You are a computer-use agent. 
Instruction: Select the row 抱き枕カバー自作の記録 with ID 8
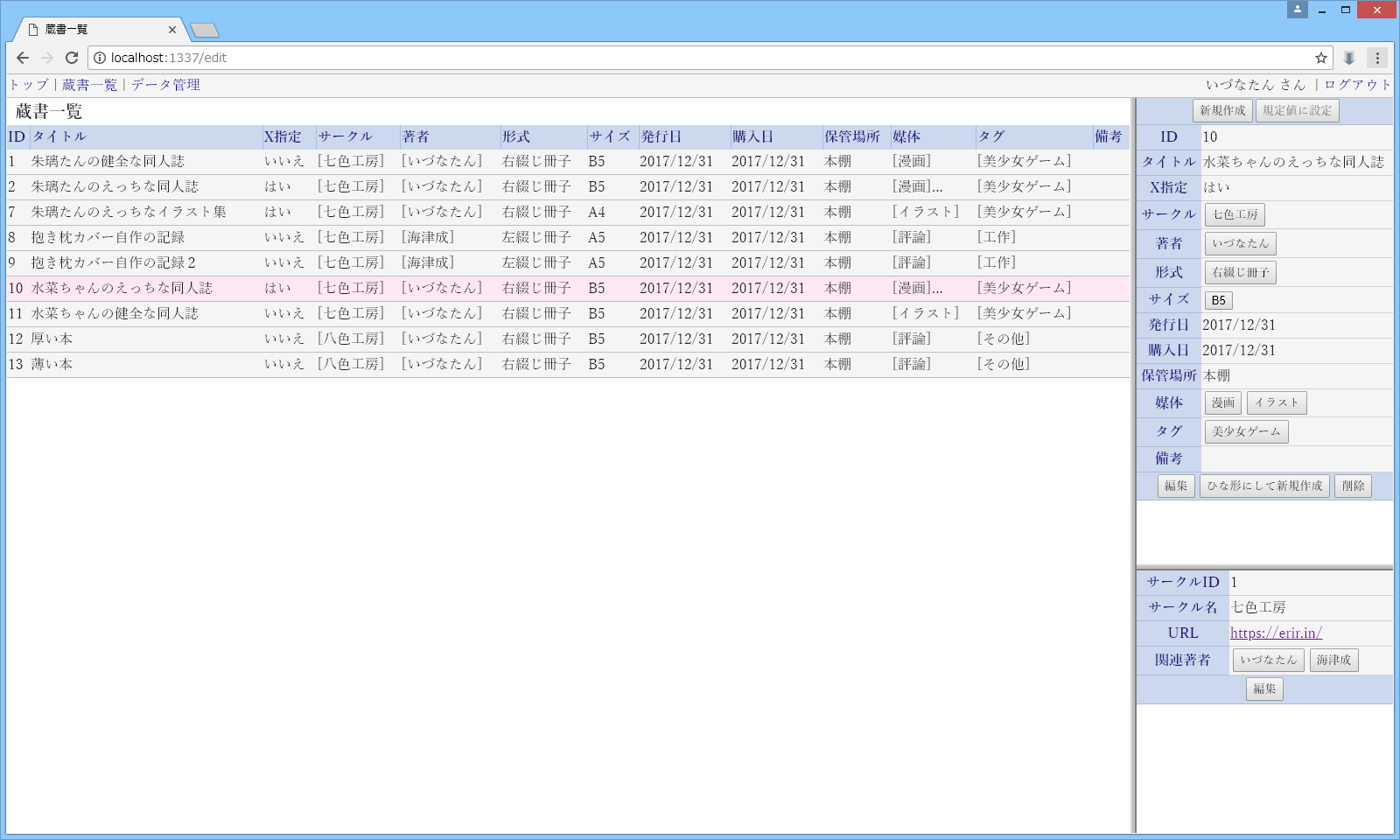click(x=568, y=238)
